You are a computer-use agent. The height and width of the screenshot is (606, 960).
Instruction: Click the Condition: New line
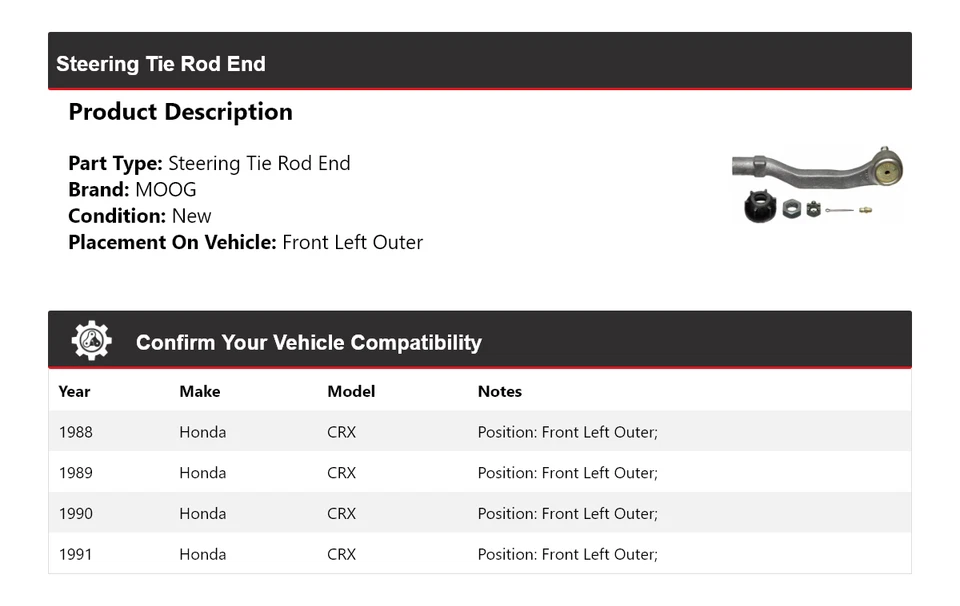coord(140,216)
